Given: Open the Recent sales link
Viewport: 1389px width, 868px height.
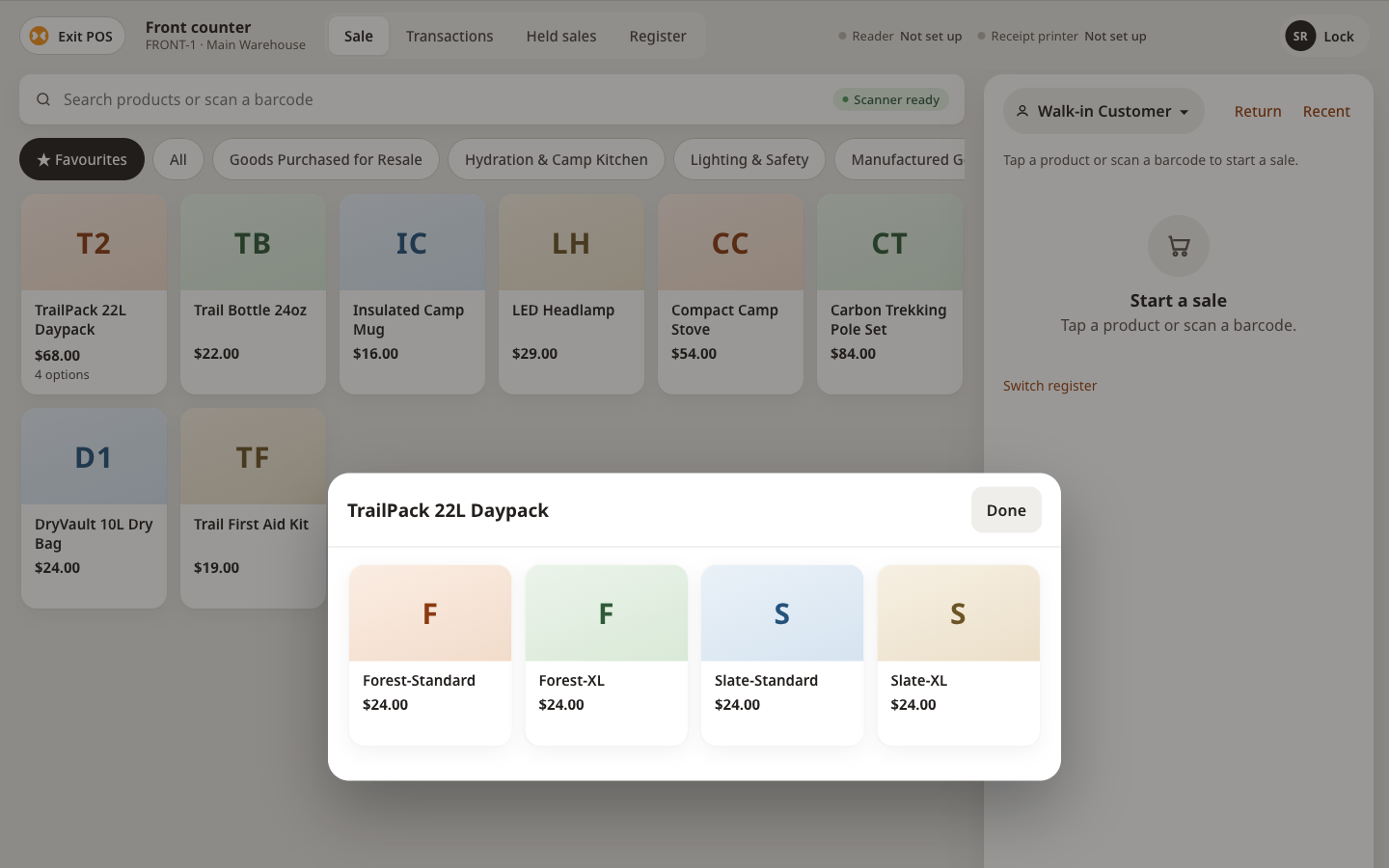Looking at the screenshot, I should [x=1326, y=111].
